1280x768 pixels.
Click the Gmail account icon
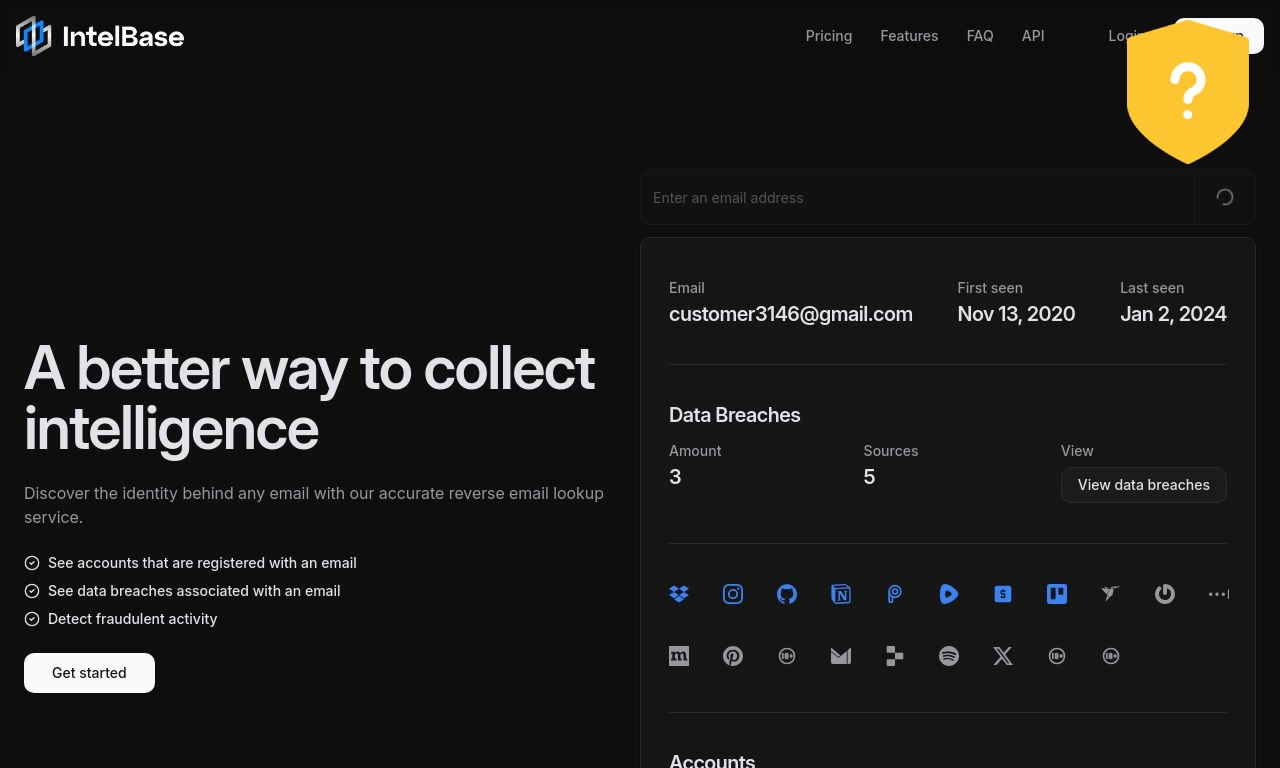click(841, 656)
